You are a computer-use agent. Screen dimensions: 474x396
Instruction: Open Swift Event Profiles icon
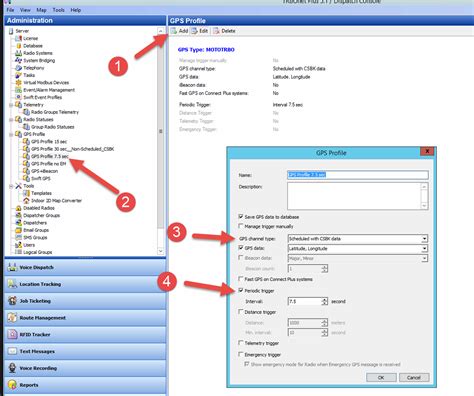click(19, 97)
